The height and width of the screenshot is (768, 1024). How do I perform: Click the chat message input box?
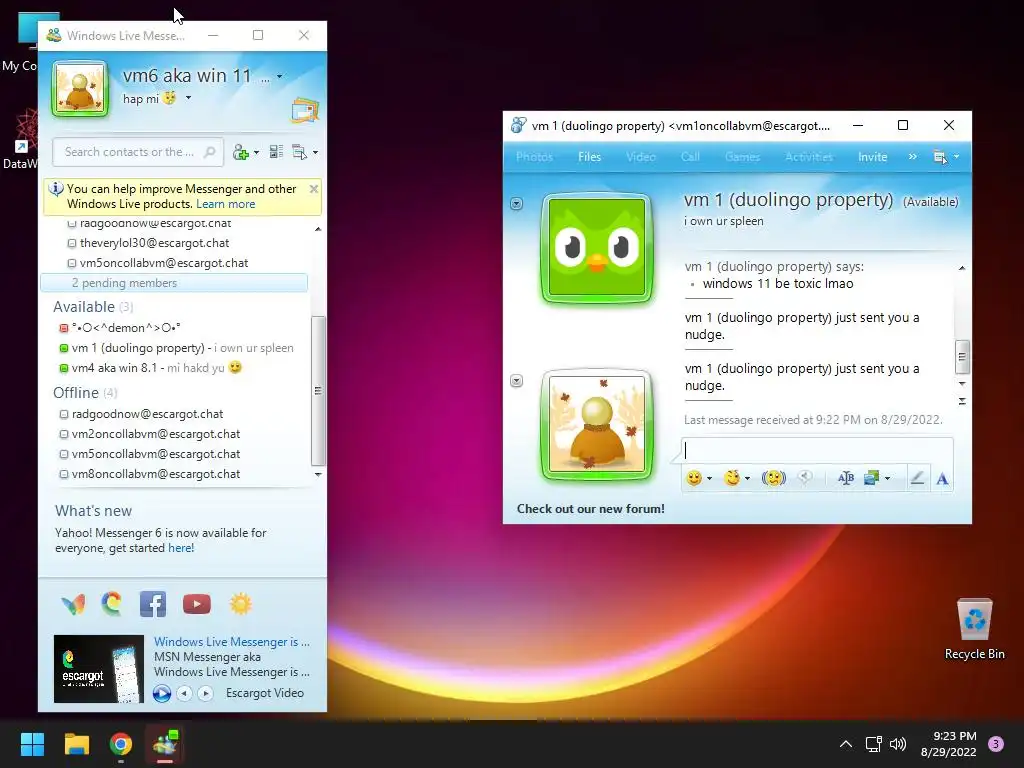point(817,450)
